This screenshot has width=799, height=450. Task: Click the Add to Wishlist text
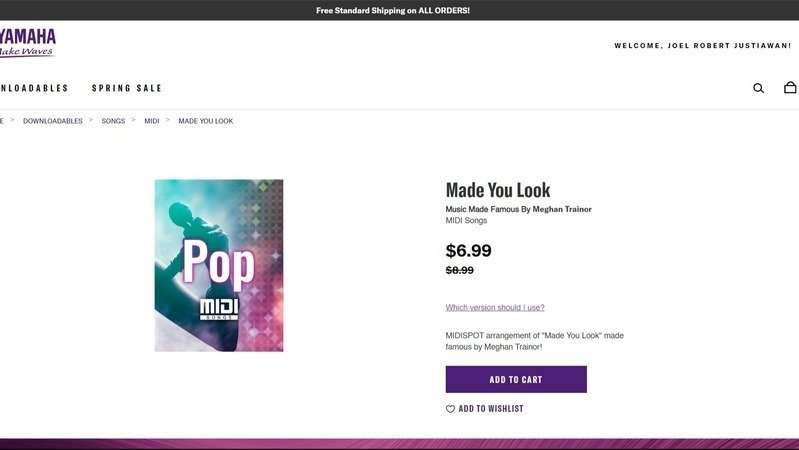(x=491, y=409)
